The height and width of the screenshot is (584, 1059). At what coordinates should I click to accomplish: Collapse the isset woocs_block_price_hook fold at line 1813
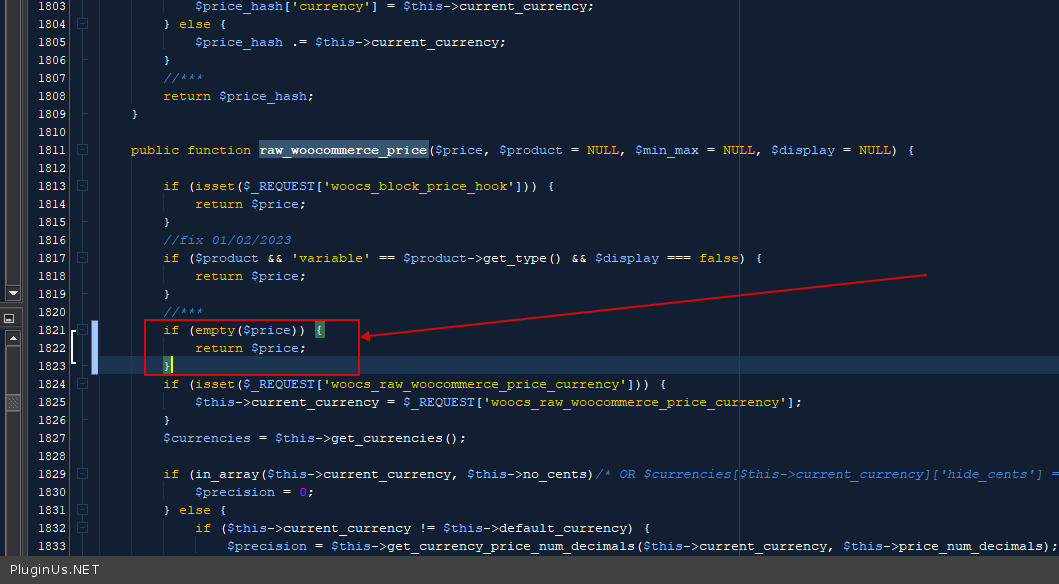[x=83, y=186]
